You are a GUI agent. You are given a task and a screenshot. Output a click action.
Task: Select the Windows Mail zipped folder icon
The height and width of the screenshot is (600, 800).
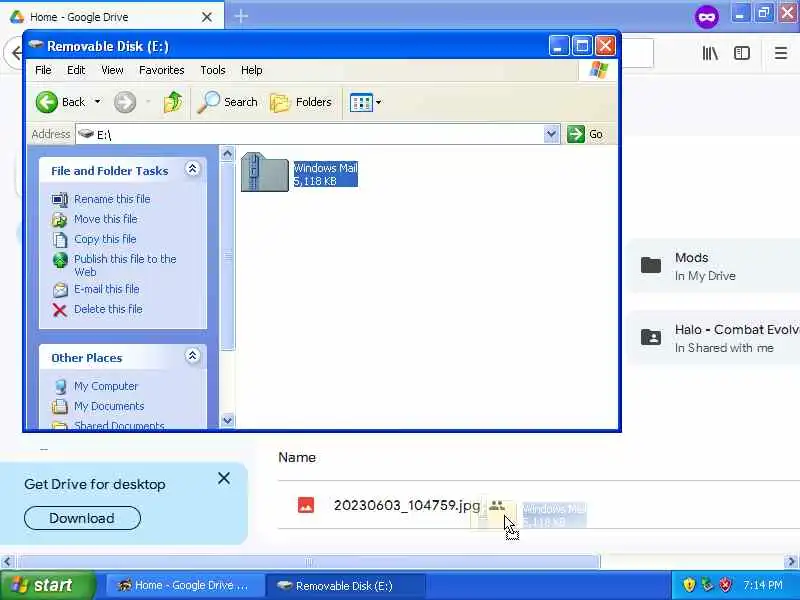(x=265, y=172)
